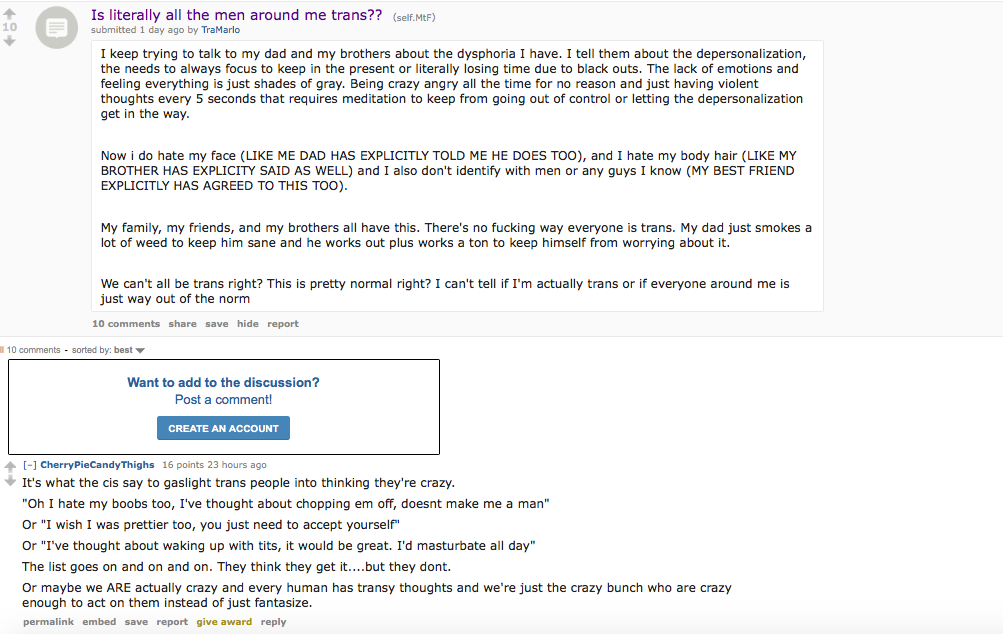This screenshot has width=1003, height=634.
Task: Visit TraMarlo's user profile
Action: pyautogui.click(x=221, y=30)
